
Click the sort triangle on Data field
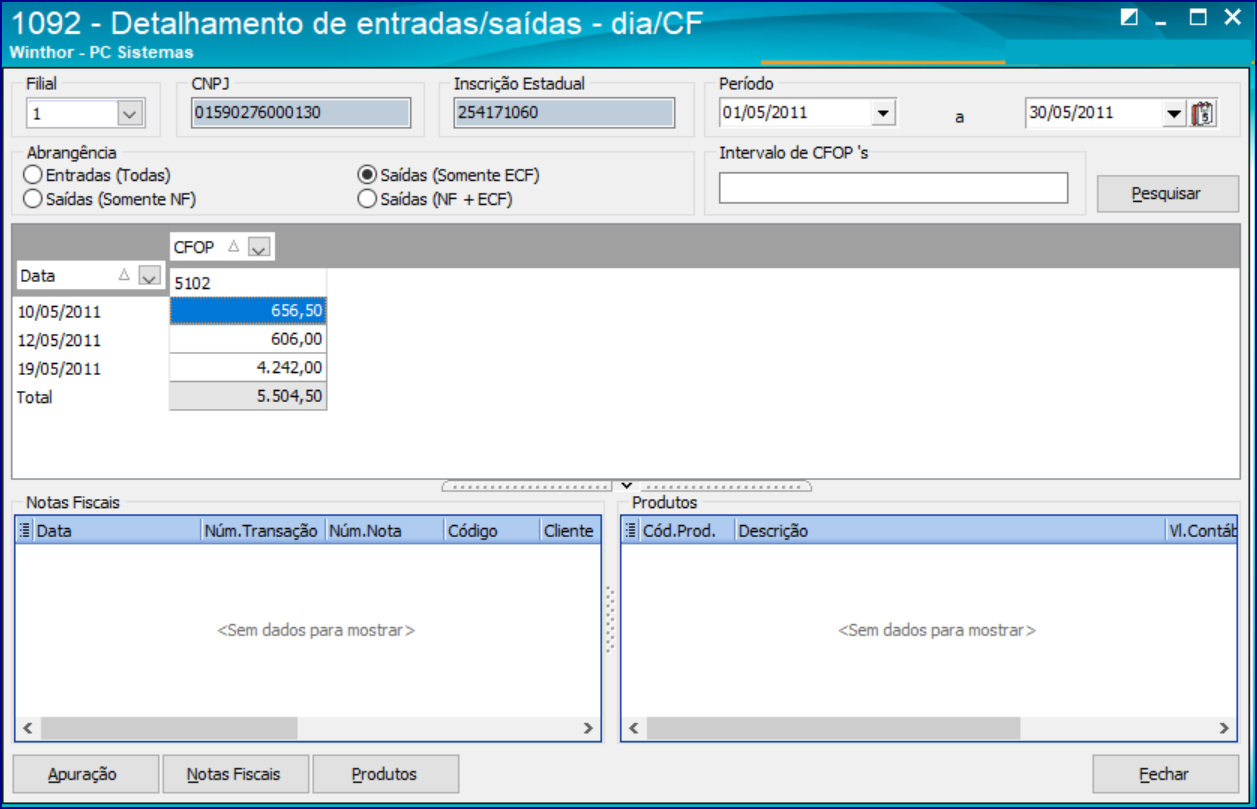[x=125, y=275]
